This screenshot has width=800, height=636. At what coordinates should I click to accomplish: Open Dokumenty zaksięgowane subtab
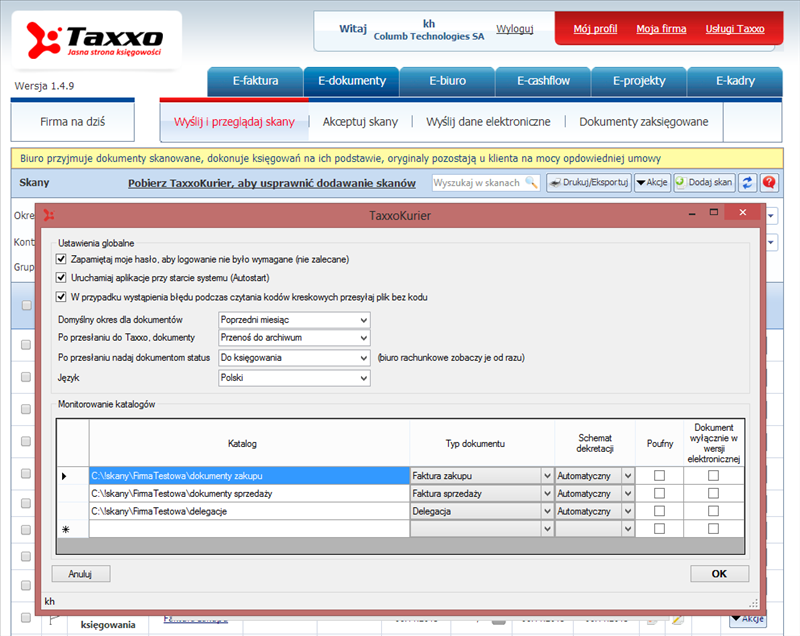coord(644,122)
